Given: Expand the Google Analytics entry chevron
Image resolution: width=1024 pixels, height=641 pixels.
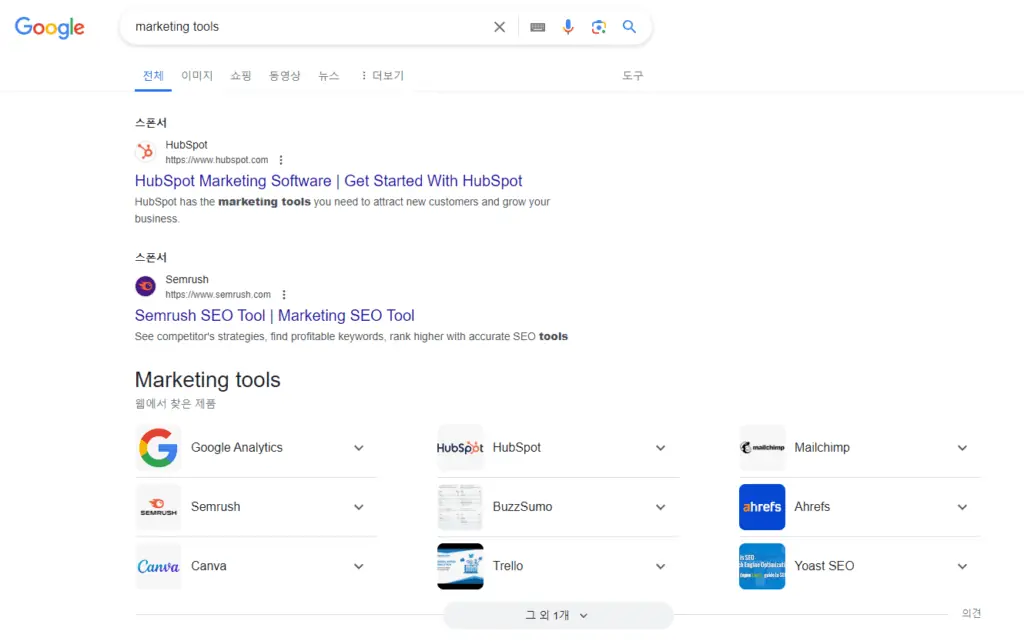Looking at the screenshot, I should (x=359, y=448).
